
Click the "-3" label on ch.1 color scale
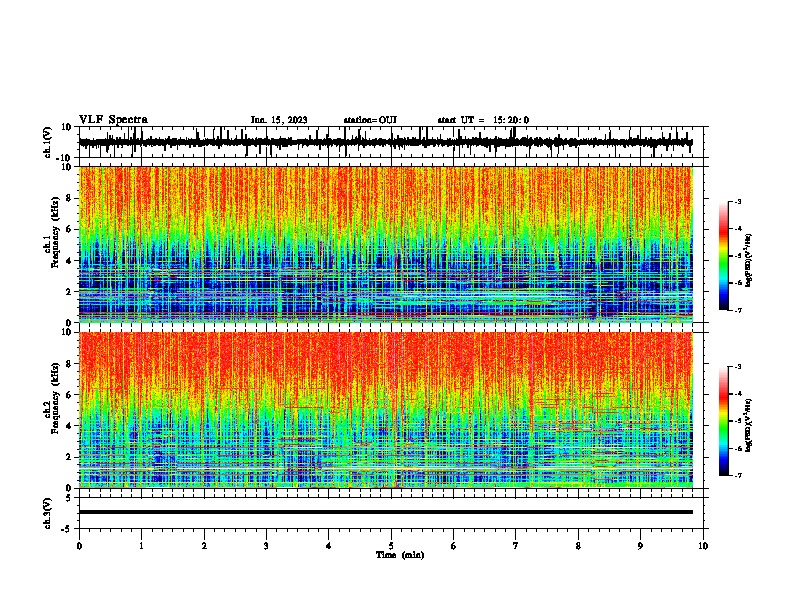pos(738,201)
